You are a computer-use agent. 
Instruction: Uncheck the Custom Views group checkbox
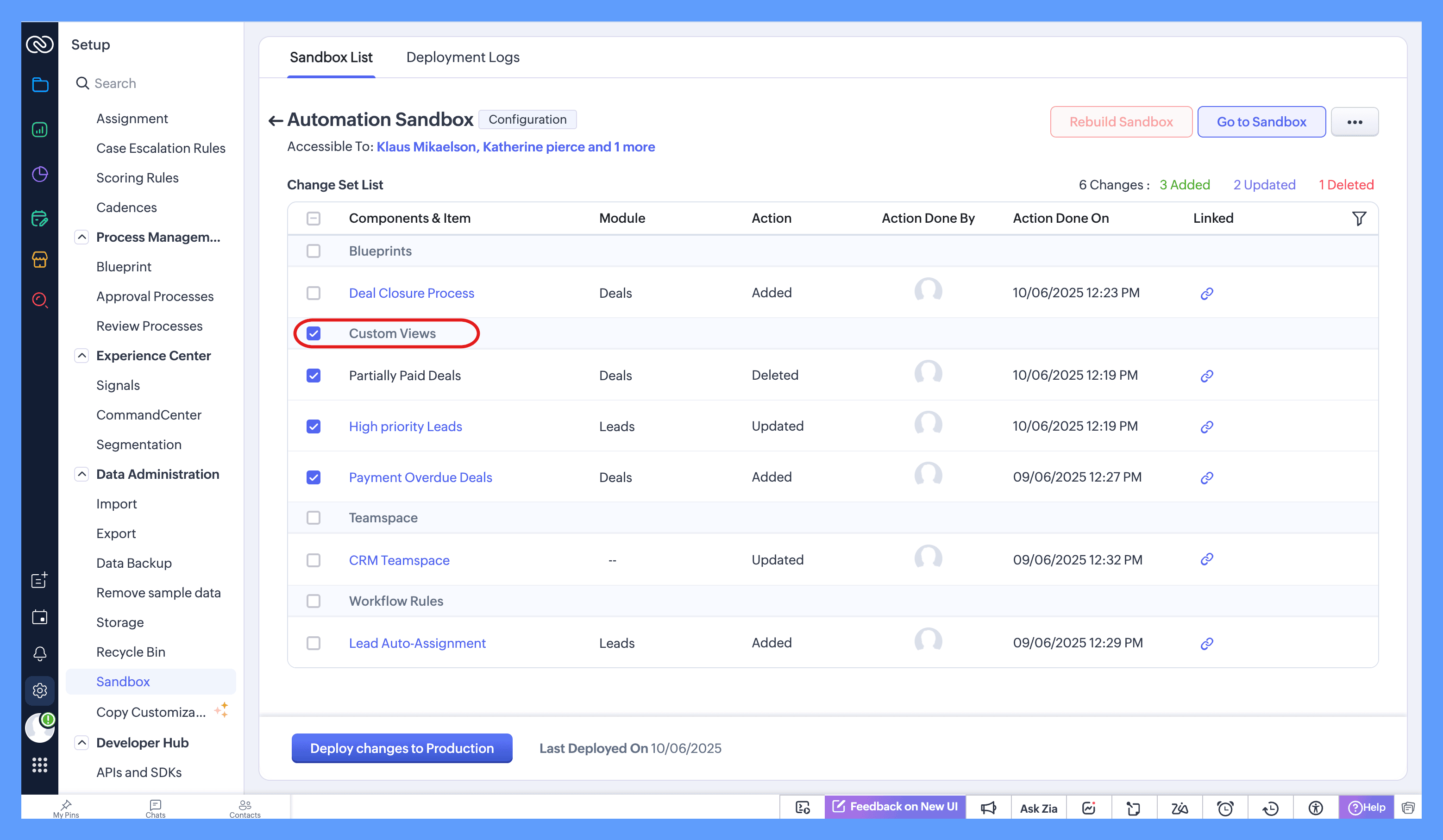[313, 333]
